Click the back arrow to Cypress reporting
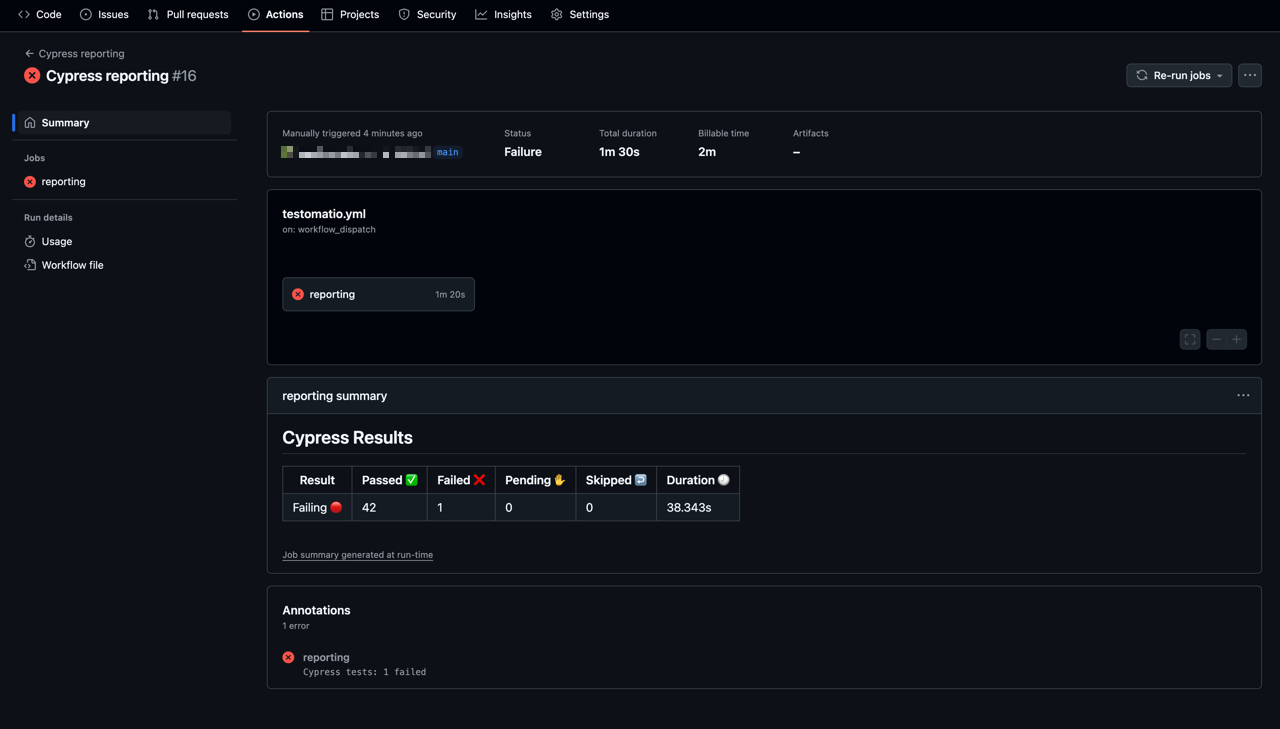Image resolution: width=1280 pixels, height=729 pixels. click(x=29, y=53)
